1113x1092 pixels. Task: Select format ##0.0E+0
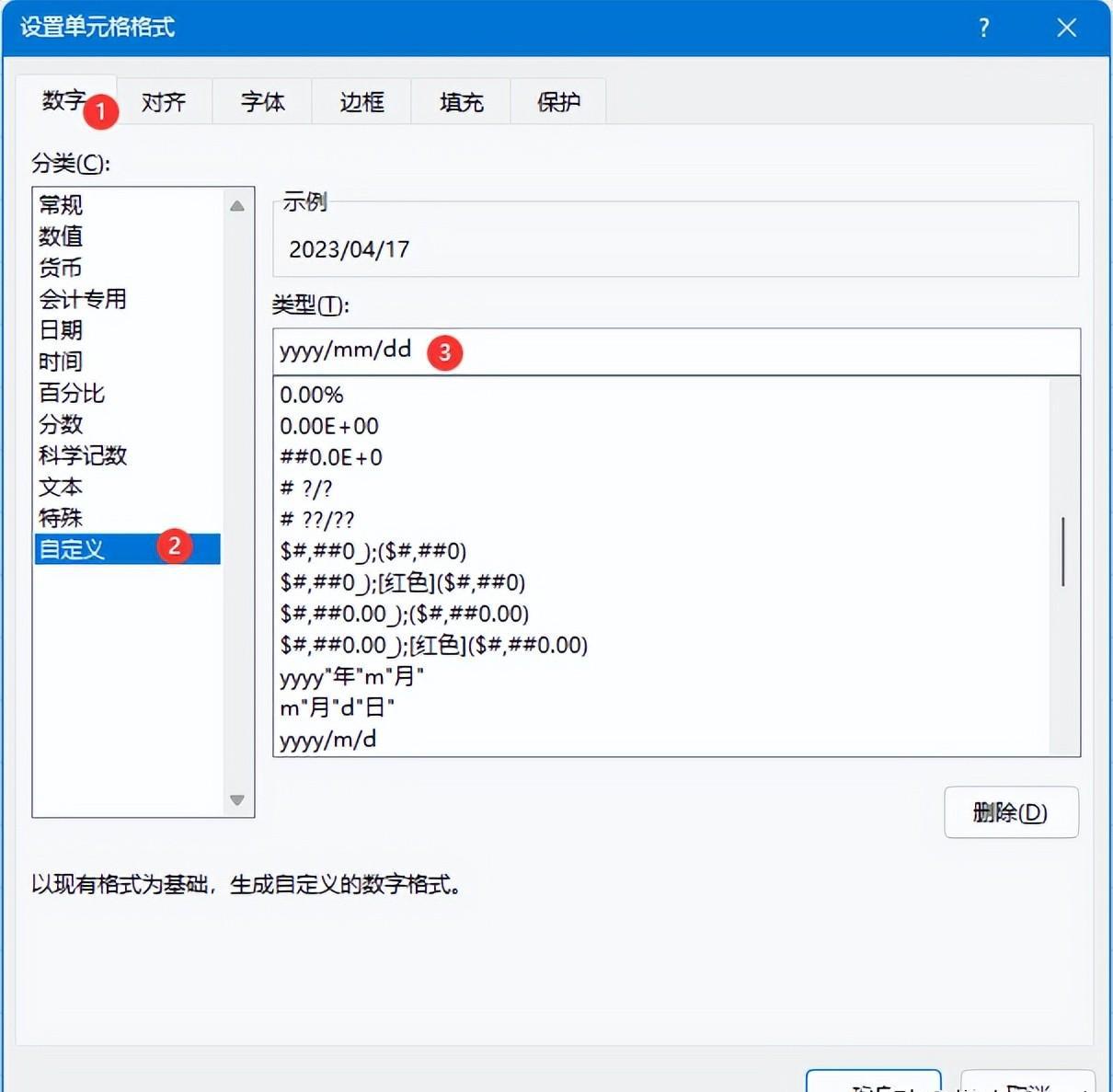coord(662,457)
